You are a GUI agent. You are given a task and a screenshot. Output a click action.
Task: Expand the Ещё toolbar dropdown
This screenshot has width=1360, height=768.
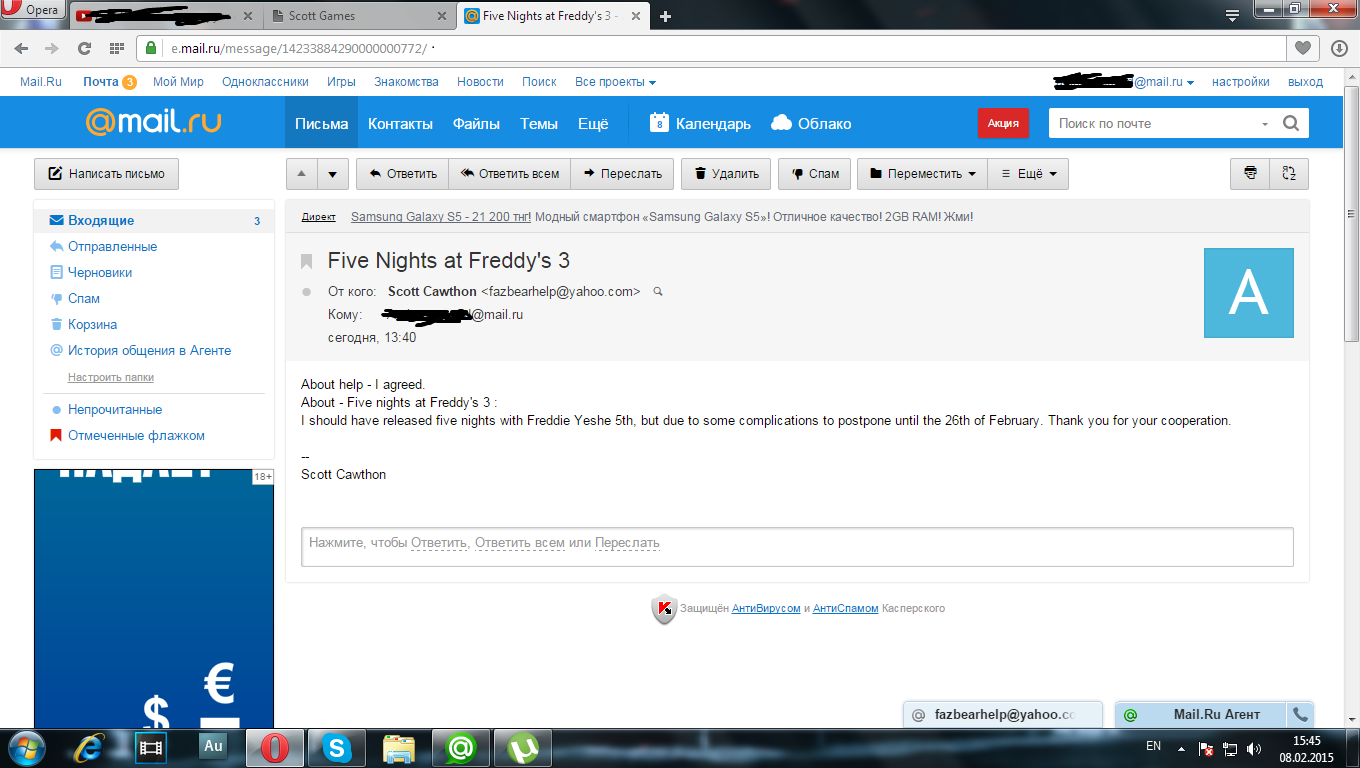pyautogui.click(x=1028, y=174)
